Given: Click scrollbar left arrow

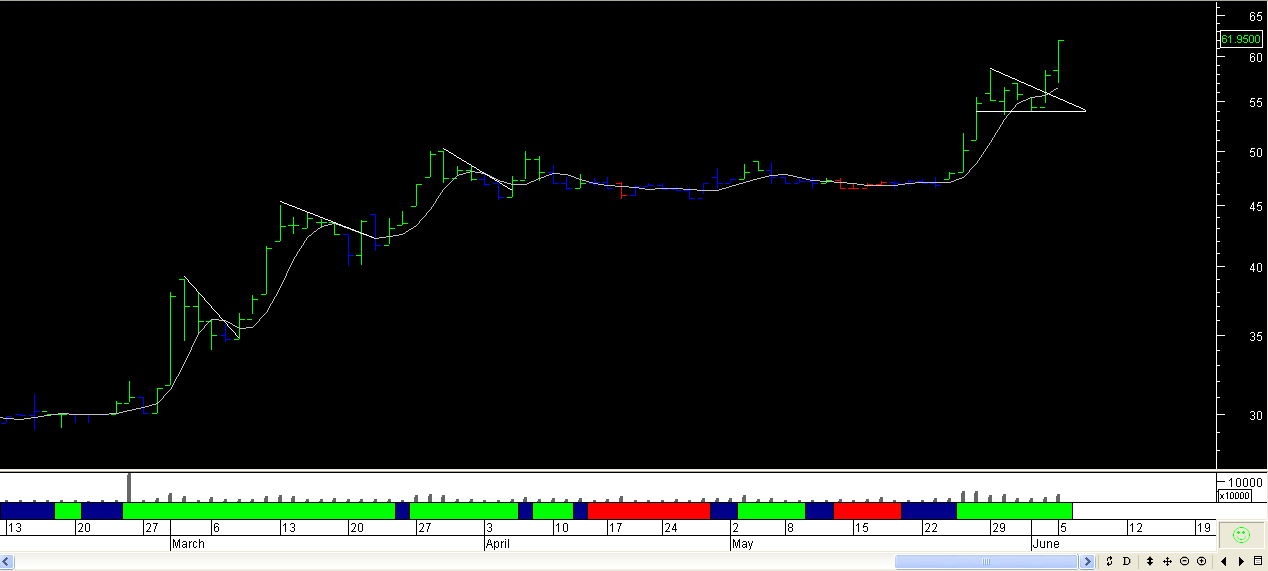Looking at the screenshot, I should (7, 562).
